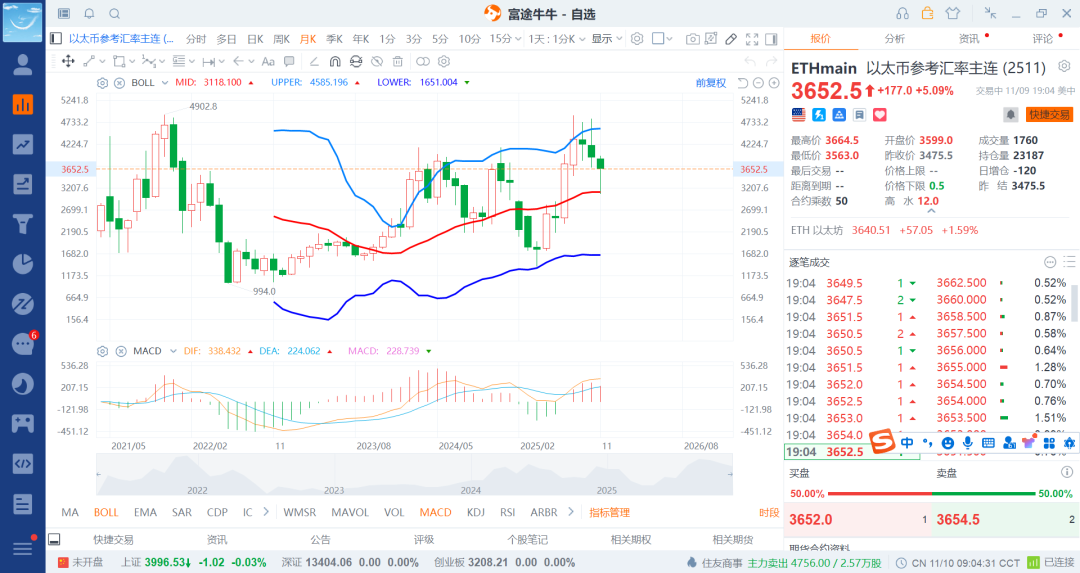Open the messages icon in left sidebar
The width and height of the screenshot is (1080, 573).
(x=22, y=344)
